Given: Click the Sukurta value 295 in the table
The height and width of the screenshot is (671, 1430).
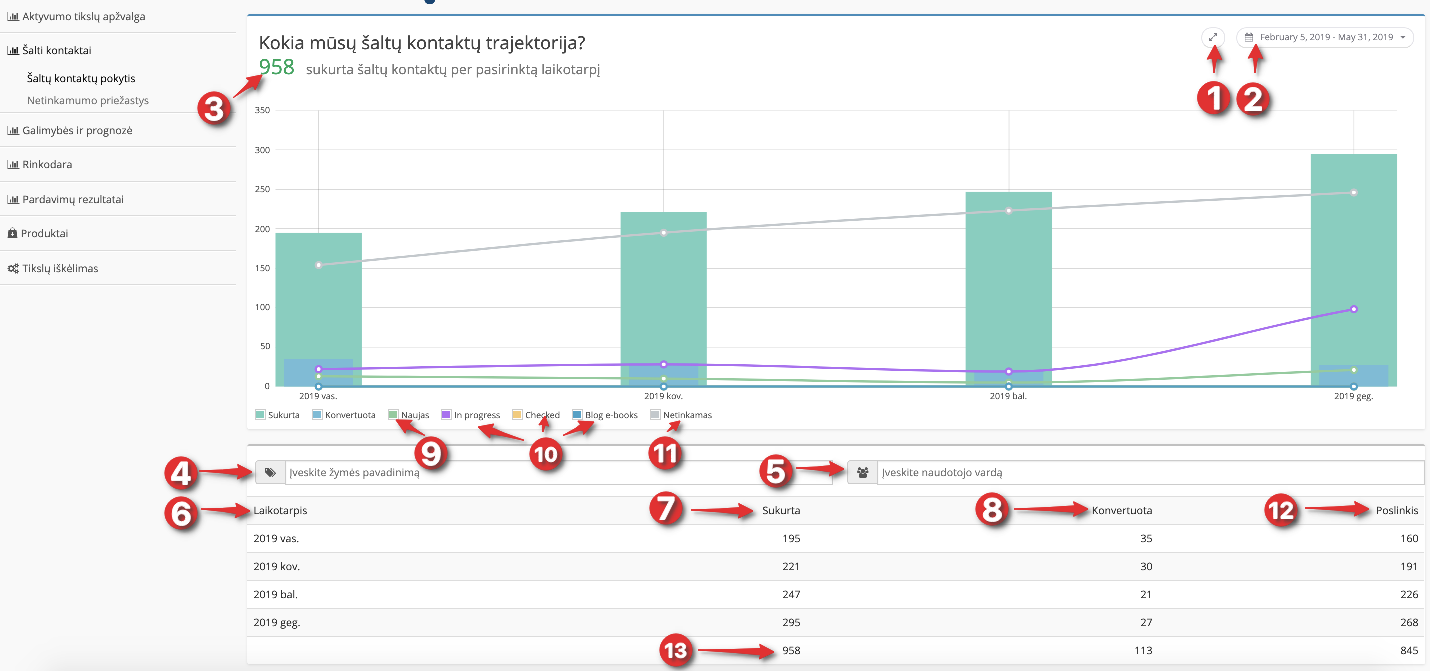Looking at the screenshot, I should 791,622.
